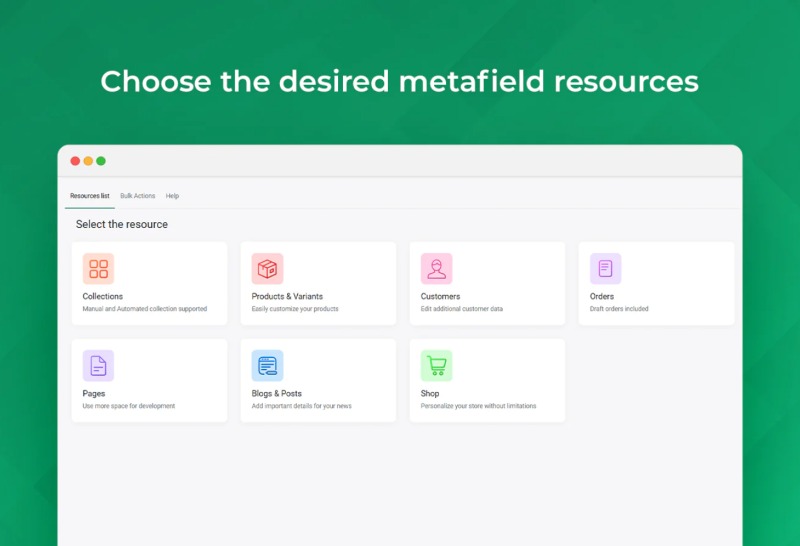The height and width of the screenshot is (546, 800).
Task: Click the Shop title text
Action: [430, 393]
